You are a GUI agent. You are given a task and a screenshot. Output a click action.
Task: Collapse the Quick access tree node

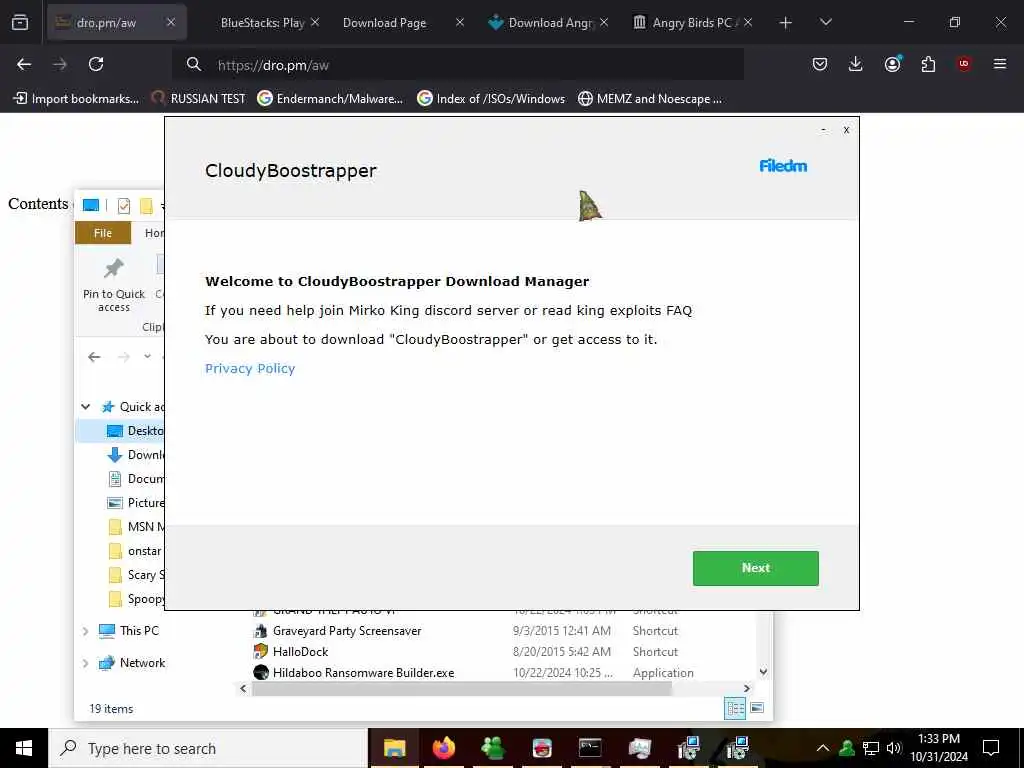point(86,407)
